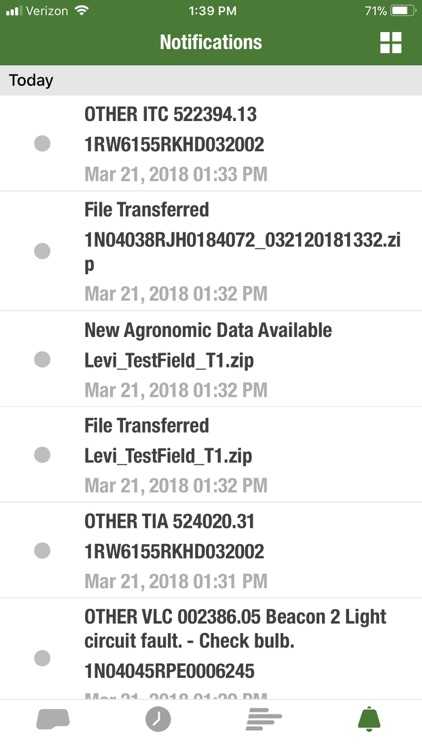Open the horizontal bars analysis tab

[264, 719]
